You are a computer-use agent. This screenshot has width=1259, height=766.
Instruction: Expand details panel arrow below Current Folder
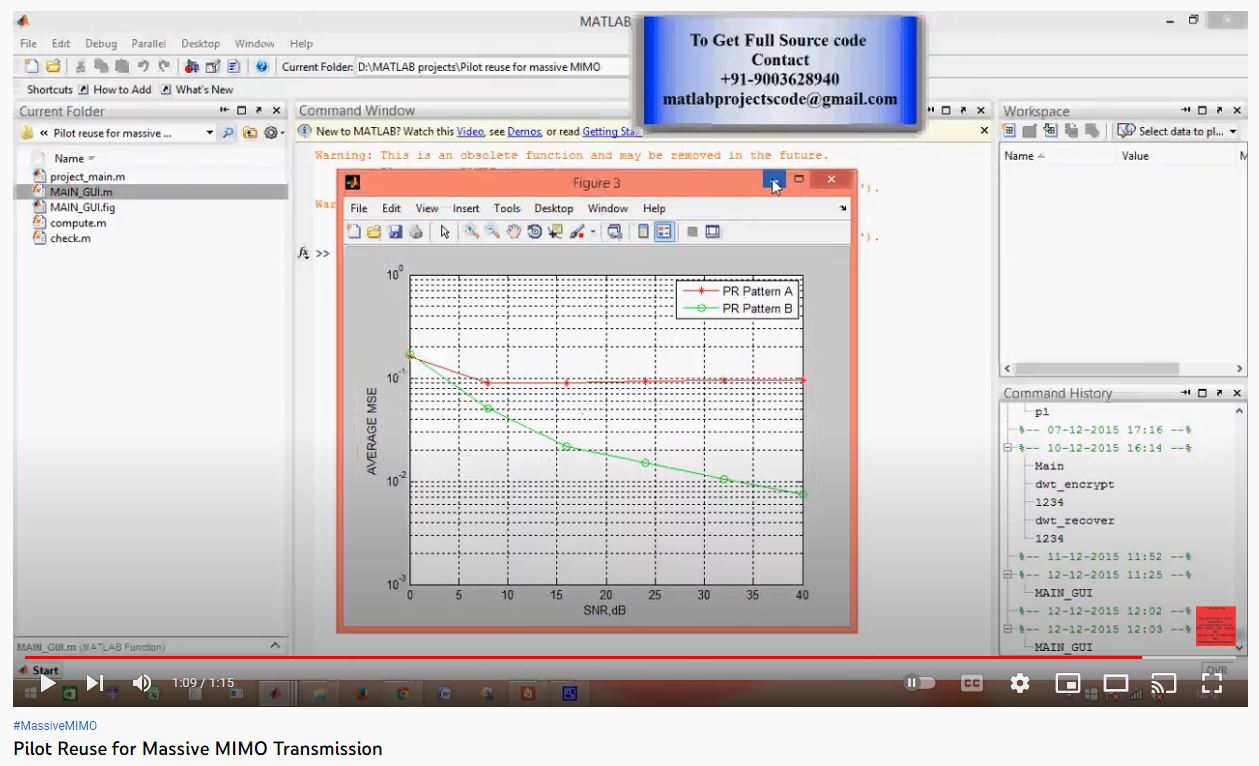(276, 645)
